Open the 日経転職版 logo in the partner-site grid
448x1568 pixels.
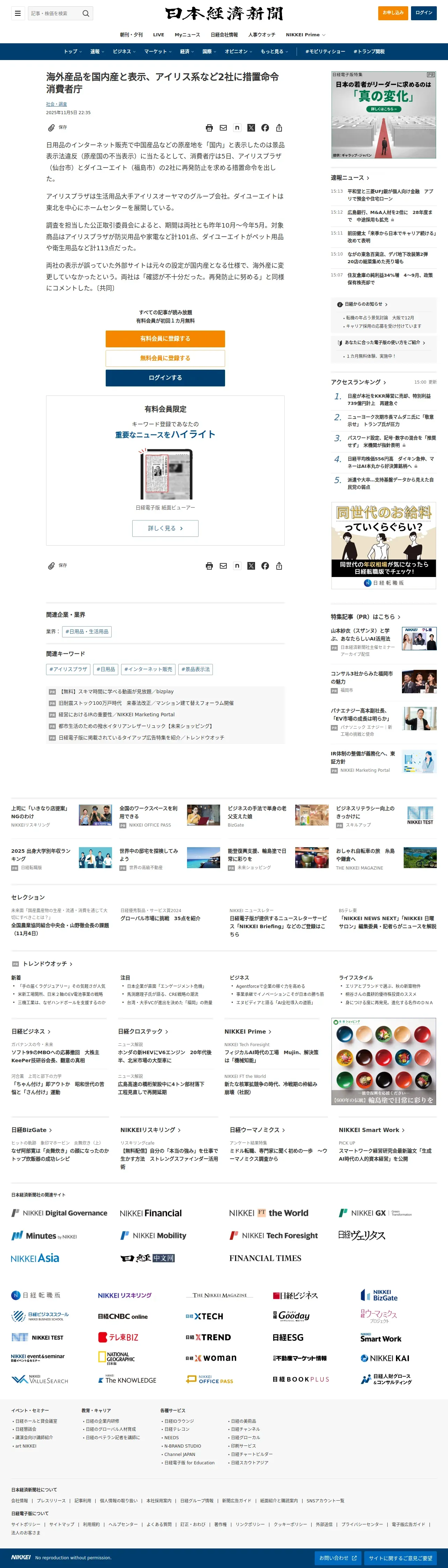36,1295
